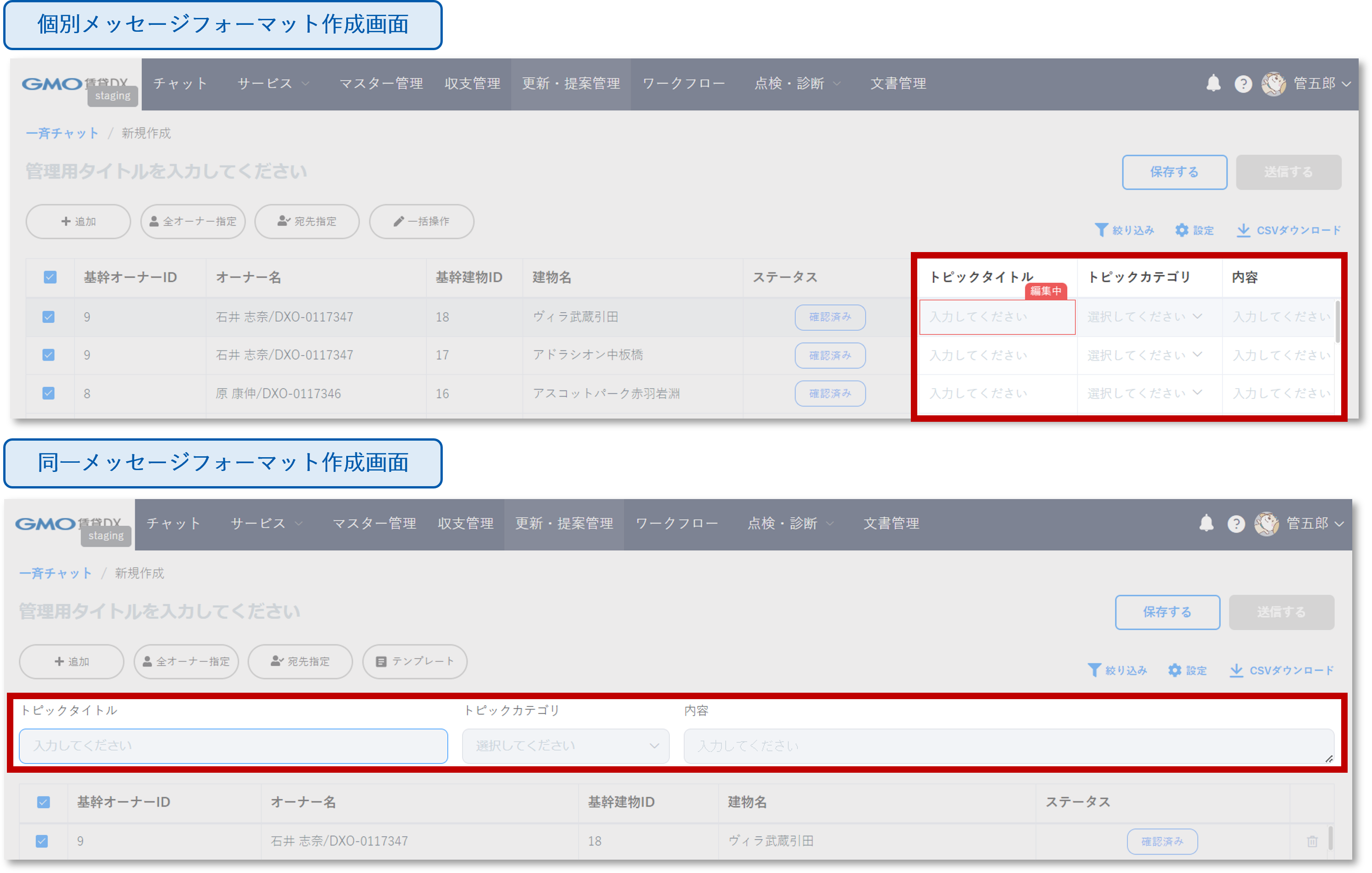Click the notification bell in top screen
Viewport: 1372px width, 873px height.
1213,83
